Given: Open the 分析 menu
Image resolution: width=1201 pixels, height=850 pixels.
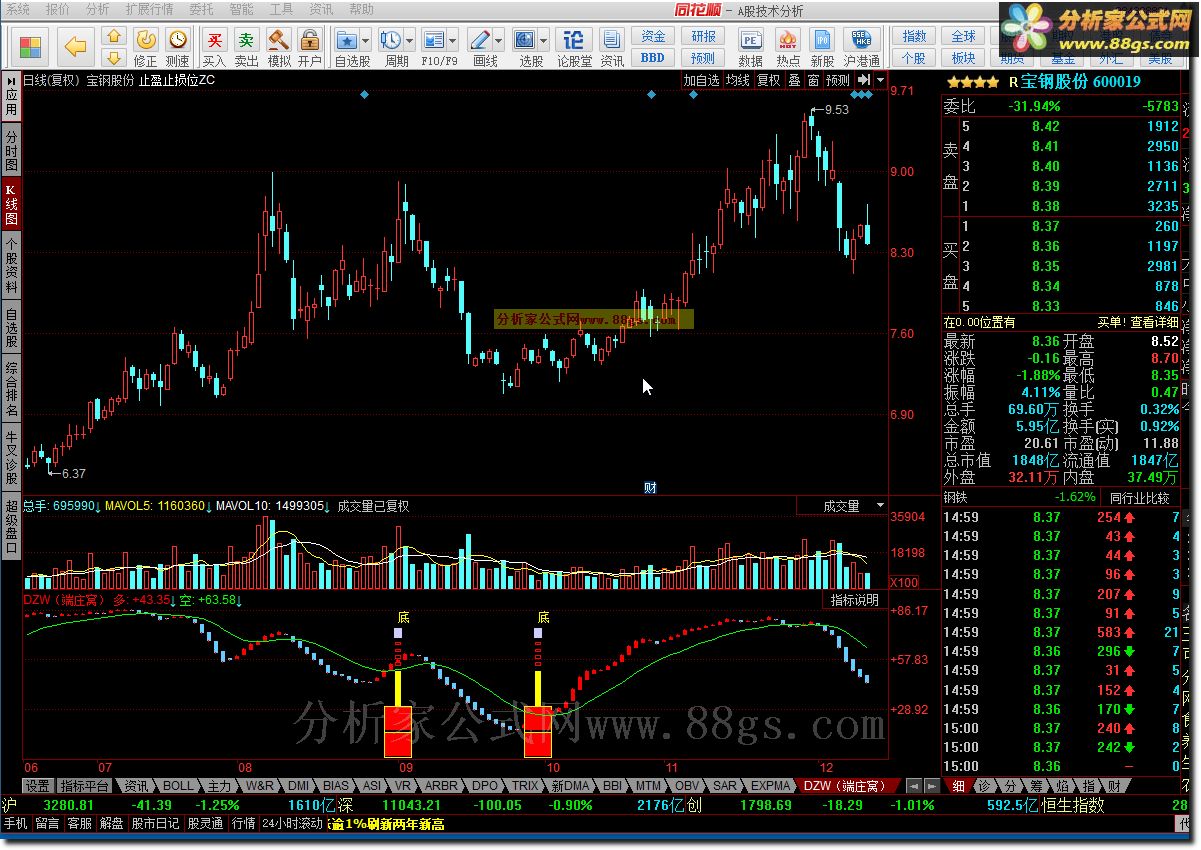Looking at the screenshot, I should (x=97, y=8).
